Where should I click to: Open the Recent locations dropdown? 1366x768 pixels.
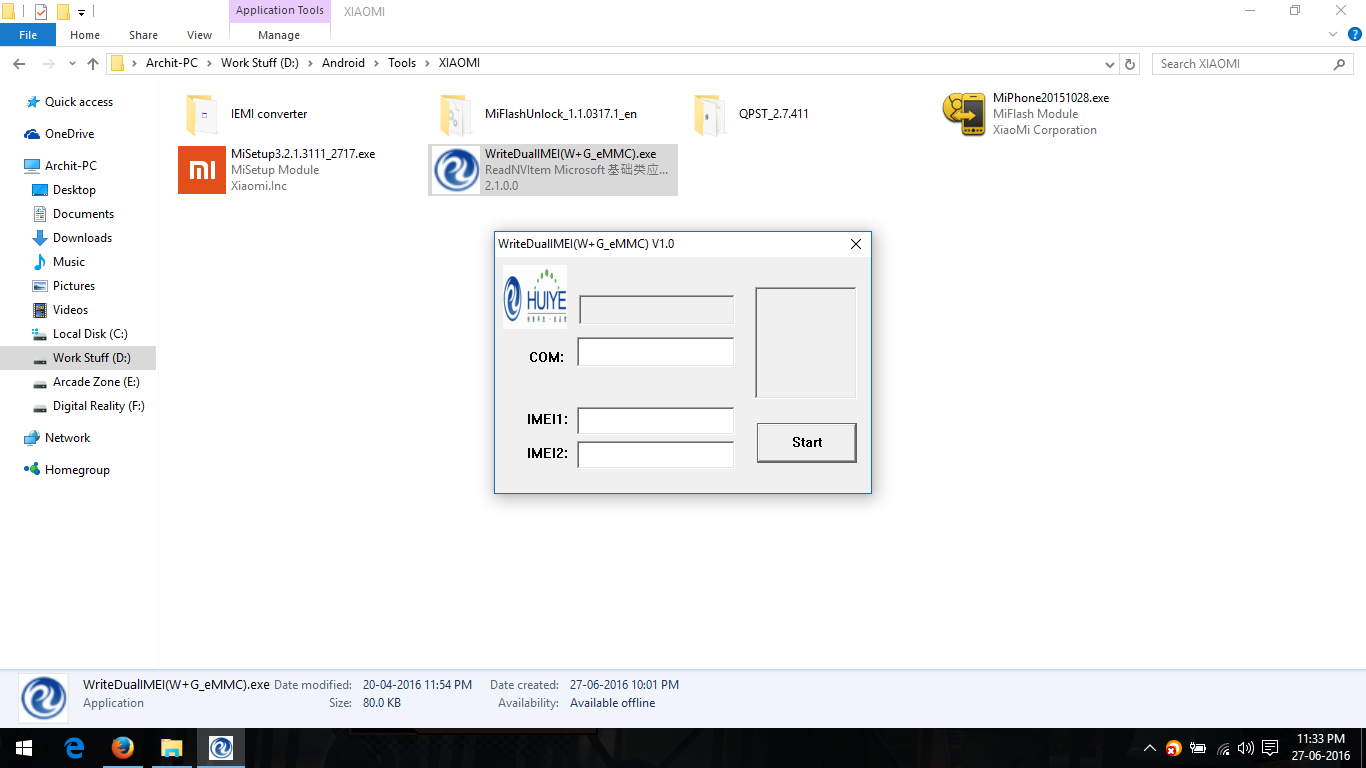coord(72,64)
